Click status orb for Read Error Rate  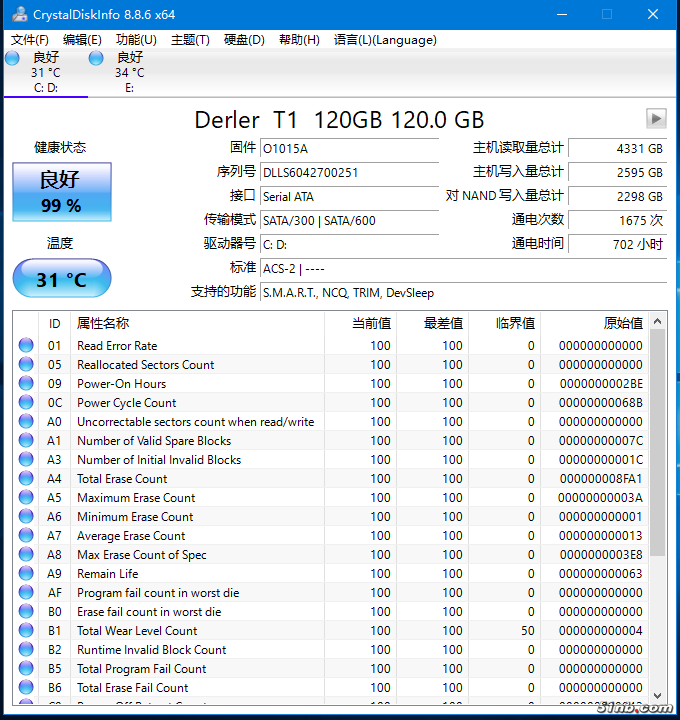point(26,346)
